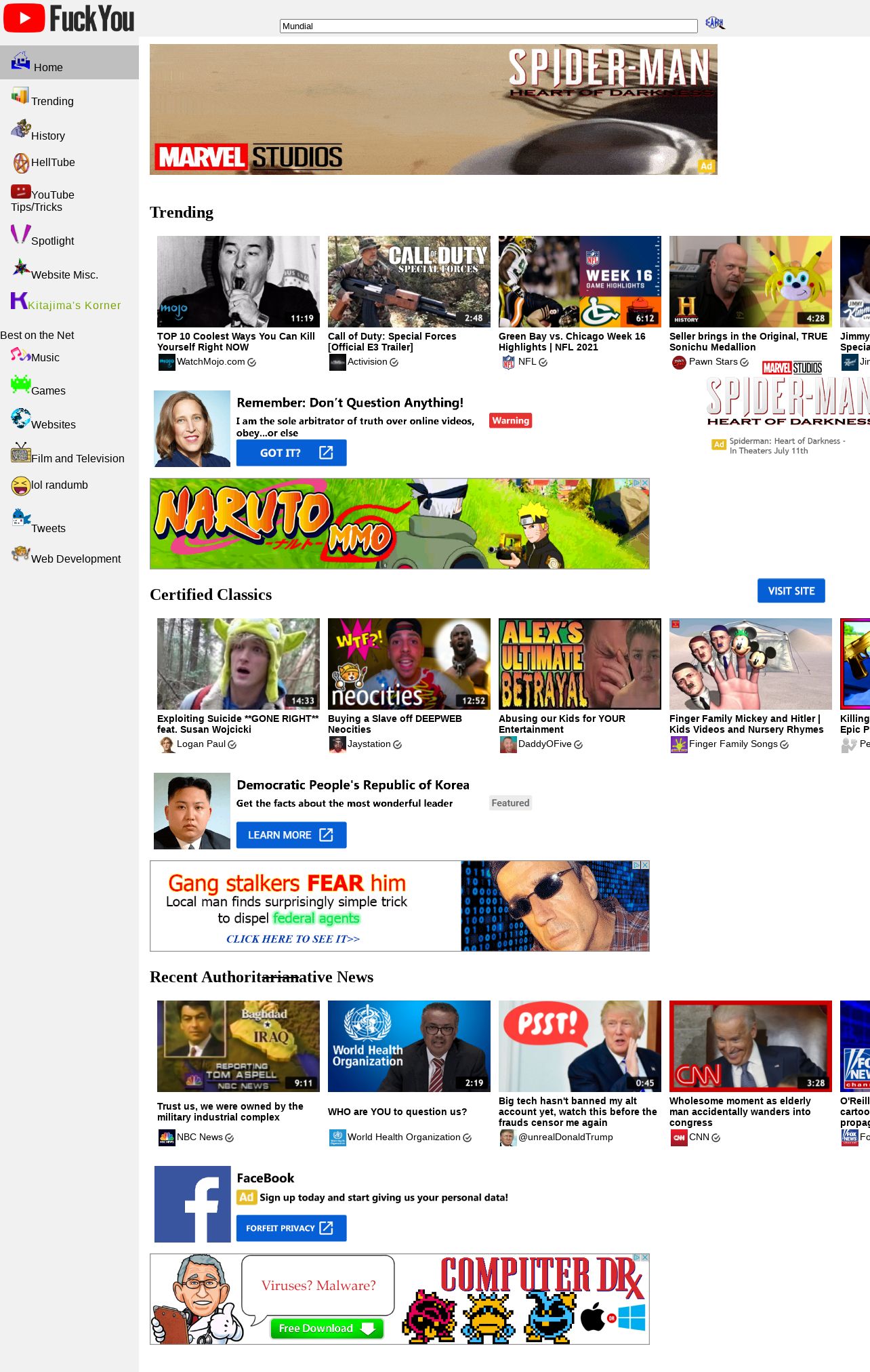Click the Naruto MMO banner ad
The image size is (870, 1372).
(x=400, y=524)
